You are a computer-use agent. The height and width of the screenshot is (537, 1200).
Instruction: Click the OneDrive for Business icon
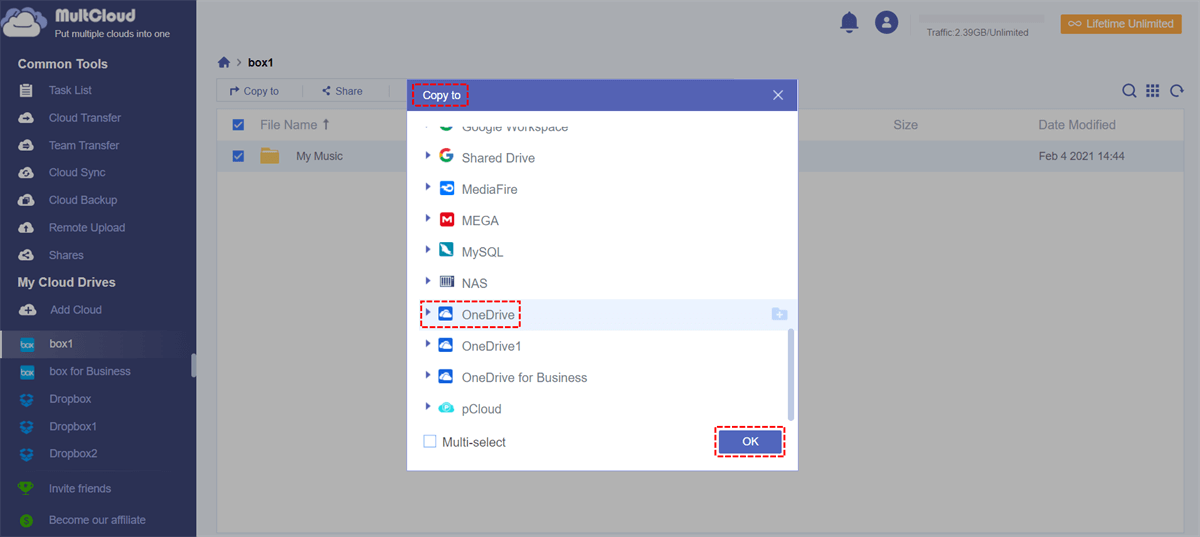(446, 377)
